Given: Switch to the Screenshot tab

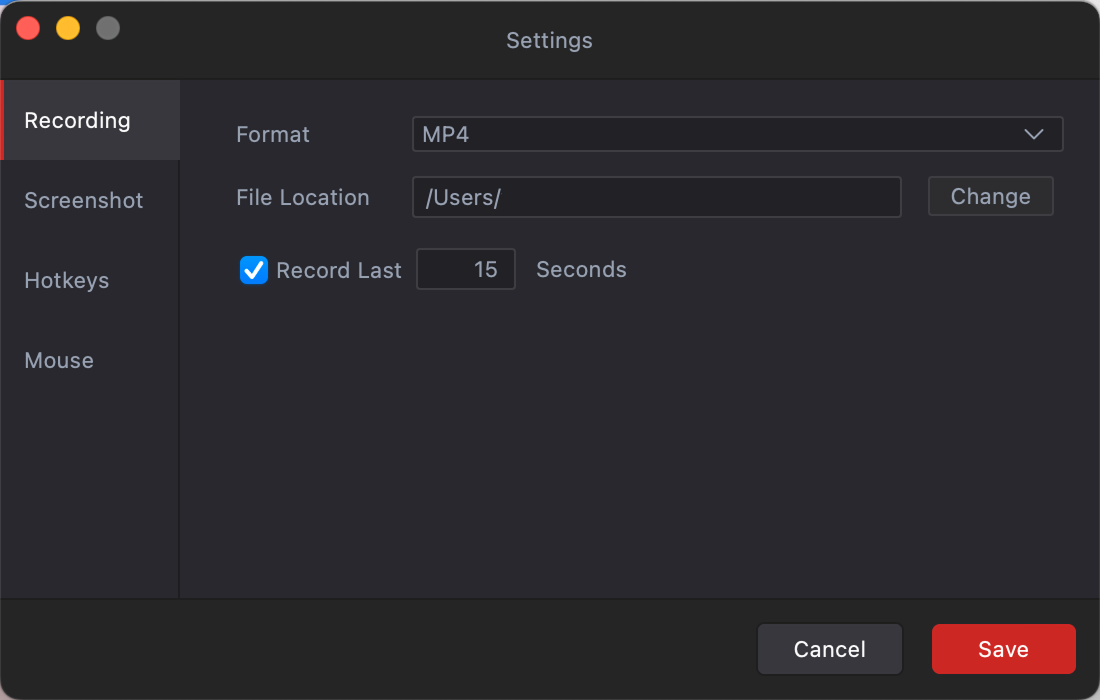Looking at the screenshot, I should click(x=83, y=200).
